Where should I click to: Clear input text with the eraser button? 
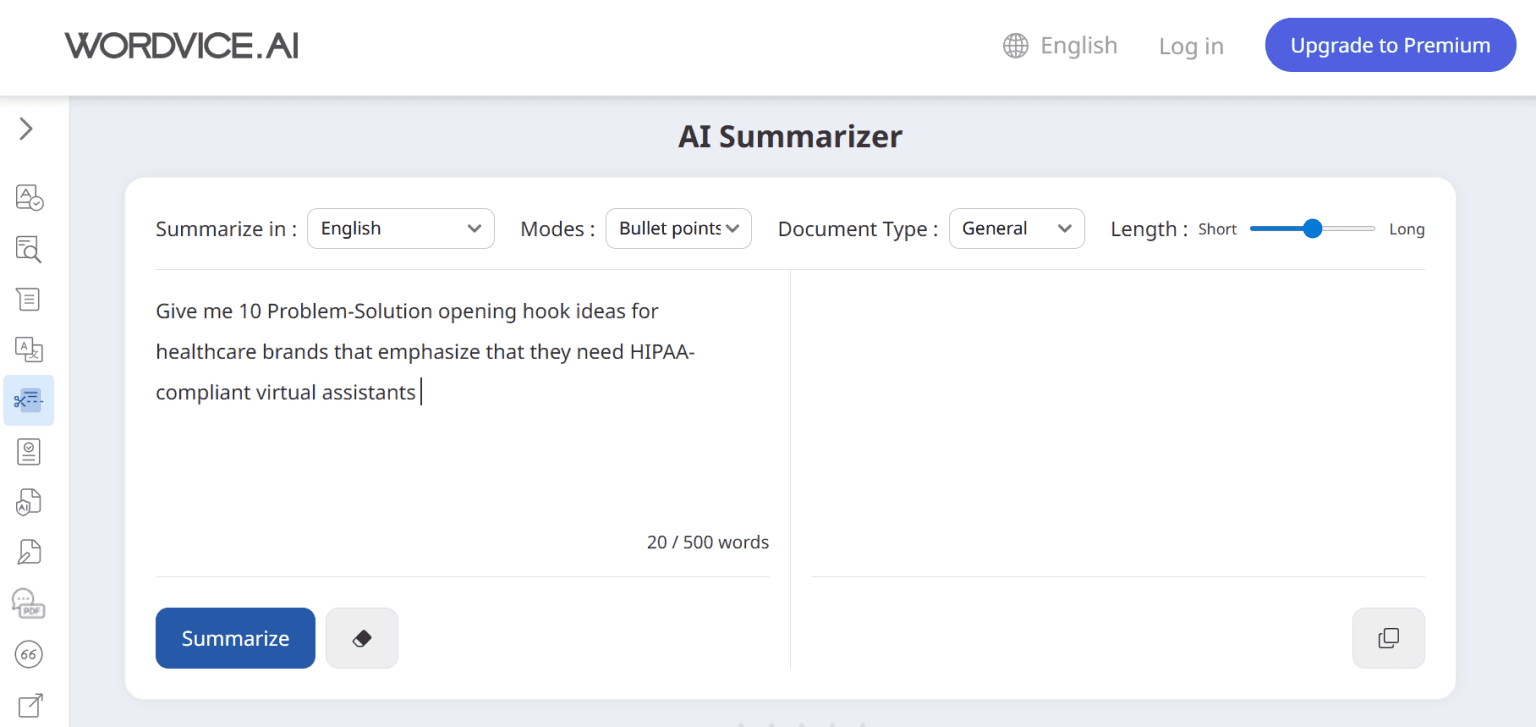362,638
